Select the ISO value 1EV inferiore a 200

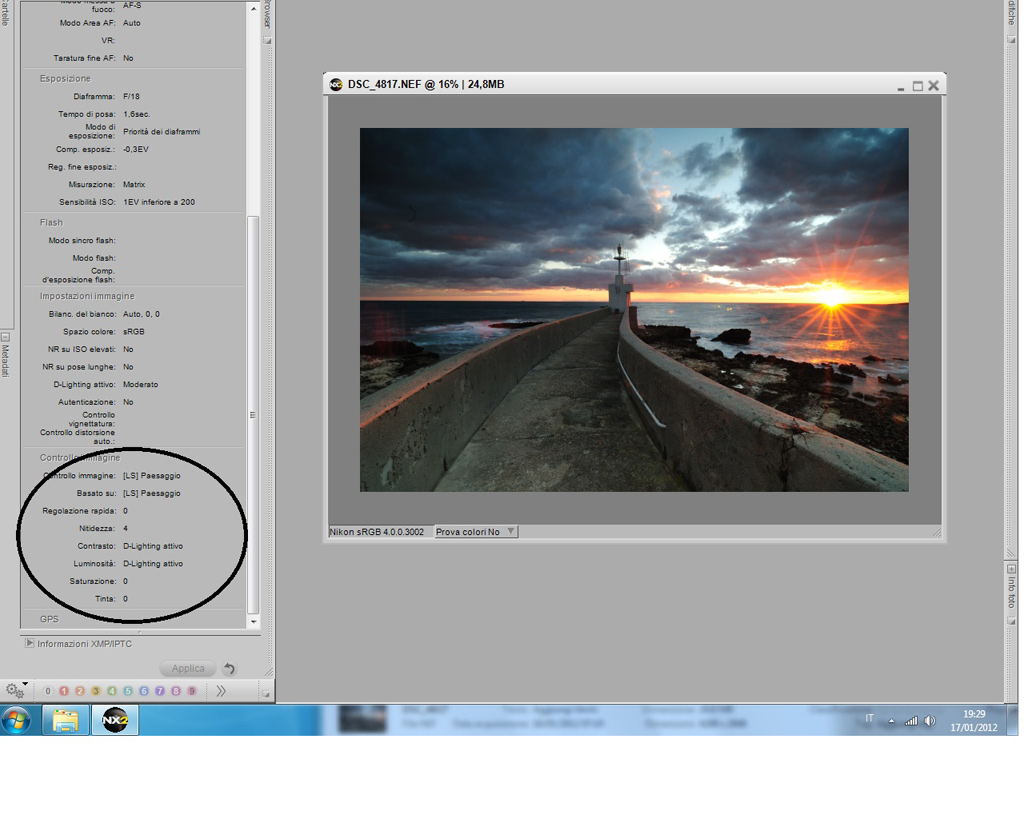click(159, 202)
